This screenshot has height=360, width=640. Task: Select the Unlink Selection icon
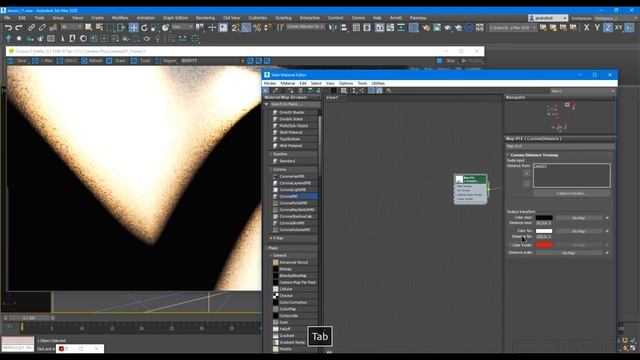(42, 28)
